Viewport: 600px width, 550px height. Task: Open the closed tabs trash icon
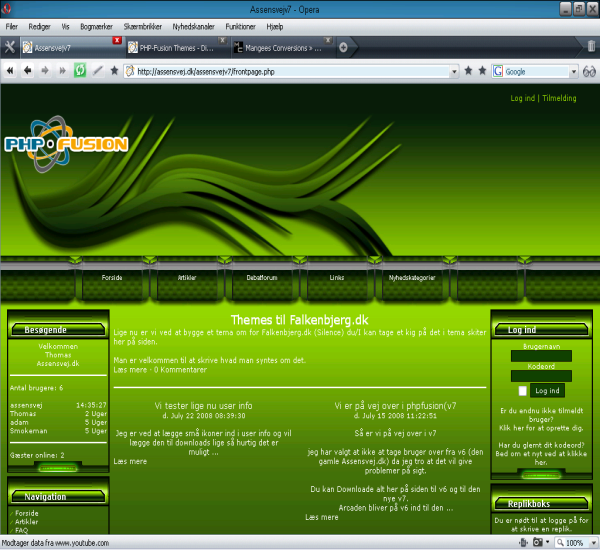click(591, 47)
